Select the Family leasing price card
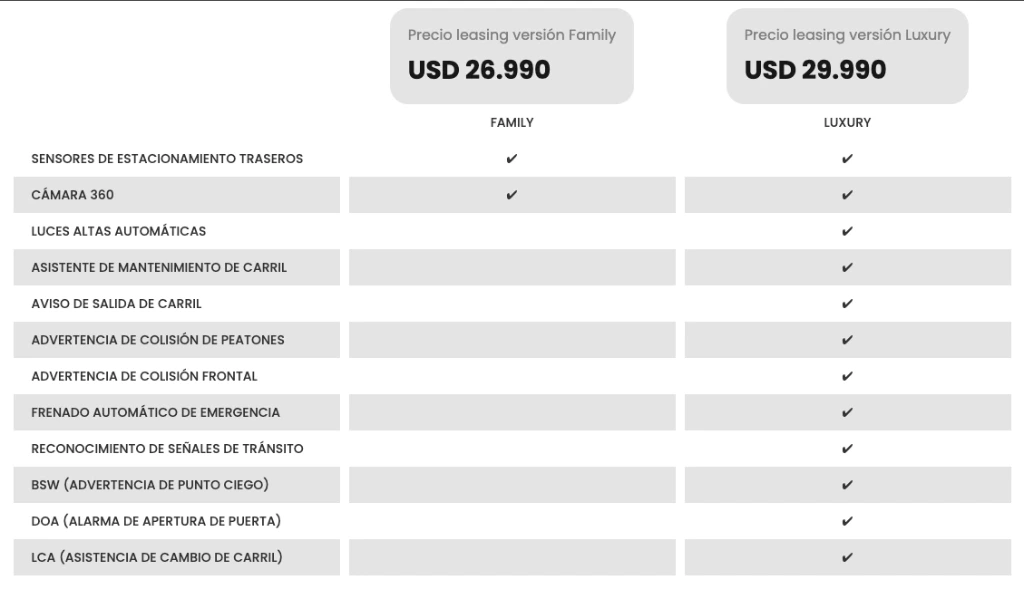The width and height of the screenshot is (1024, 599). [x=512, y=56]
